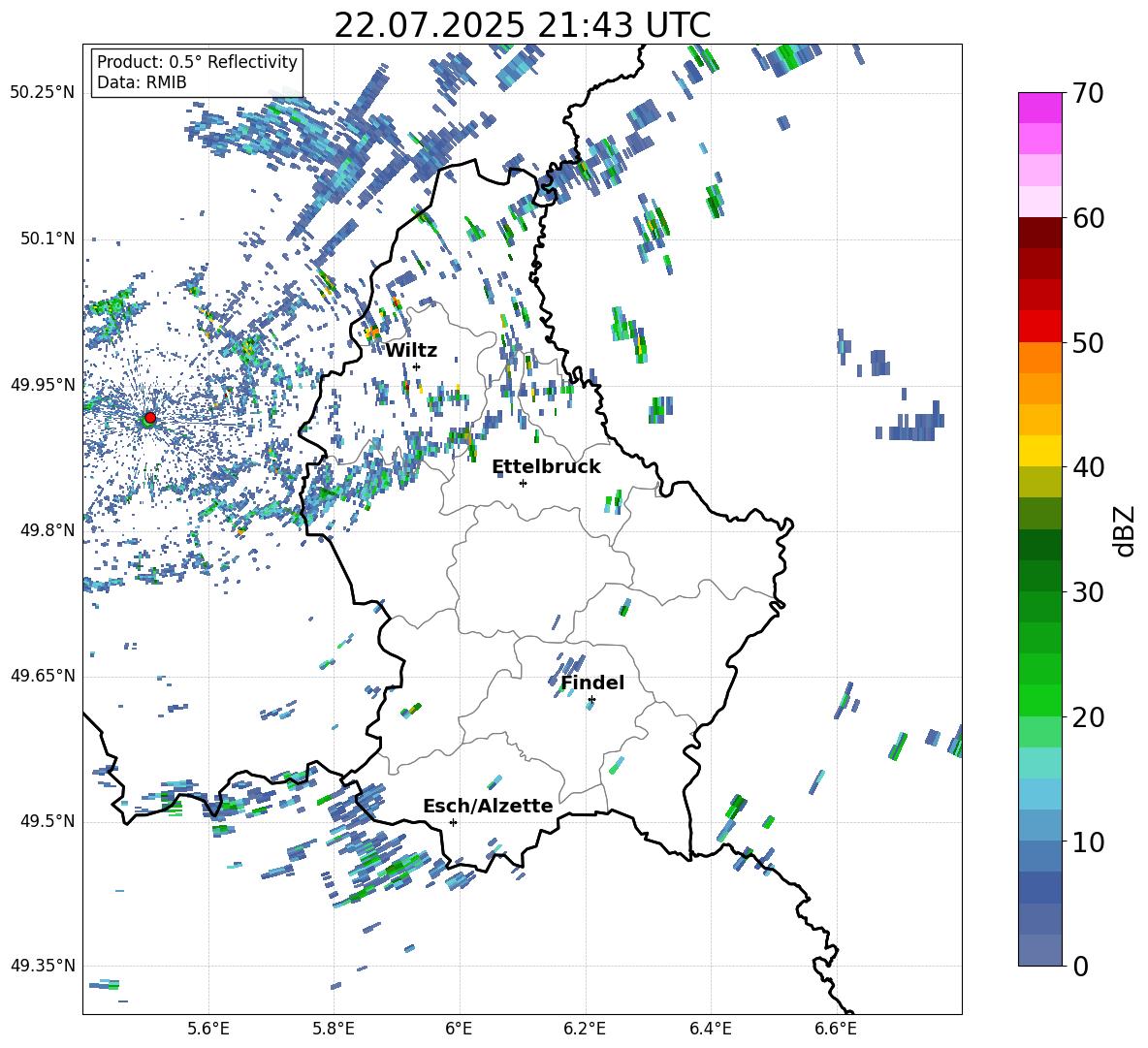This screenshot has width=1148, height=1048.
Task: Click the Wiltz city label
Action: 411,351
